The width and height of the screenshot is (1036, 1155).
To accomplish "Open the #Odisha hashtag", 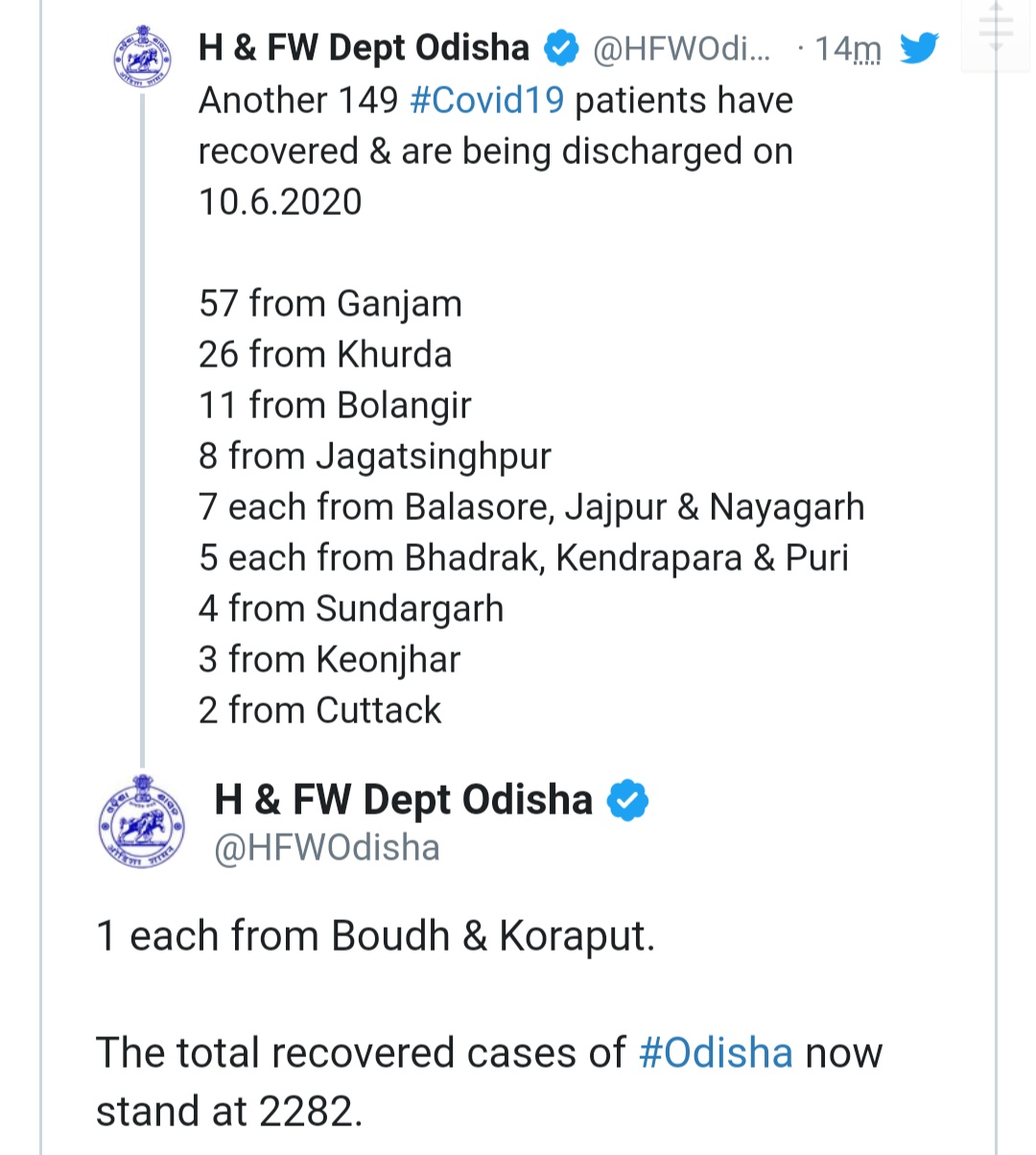I will [716, 1053].
